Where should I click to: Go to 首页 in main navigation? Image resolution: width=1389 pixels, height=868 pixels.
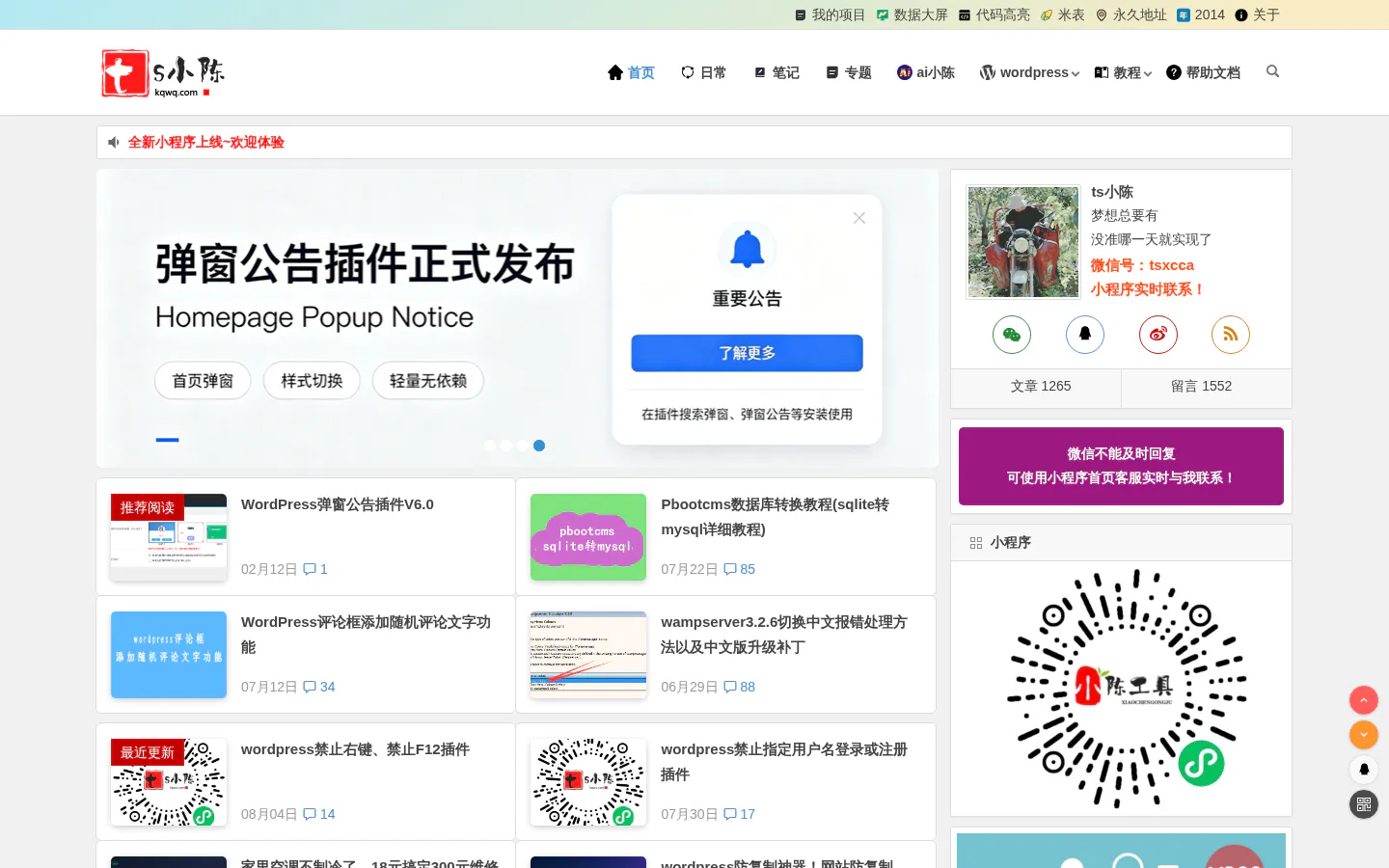pyautogui.click(x=632, y=72)
